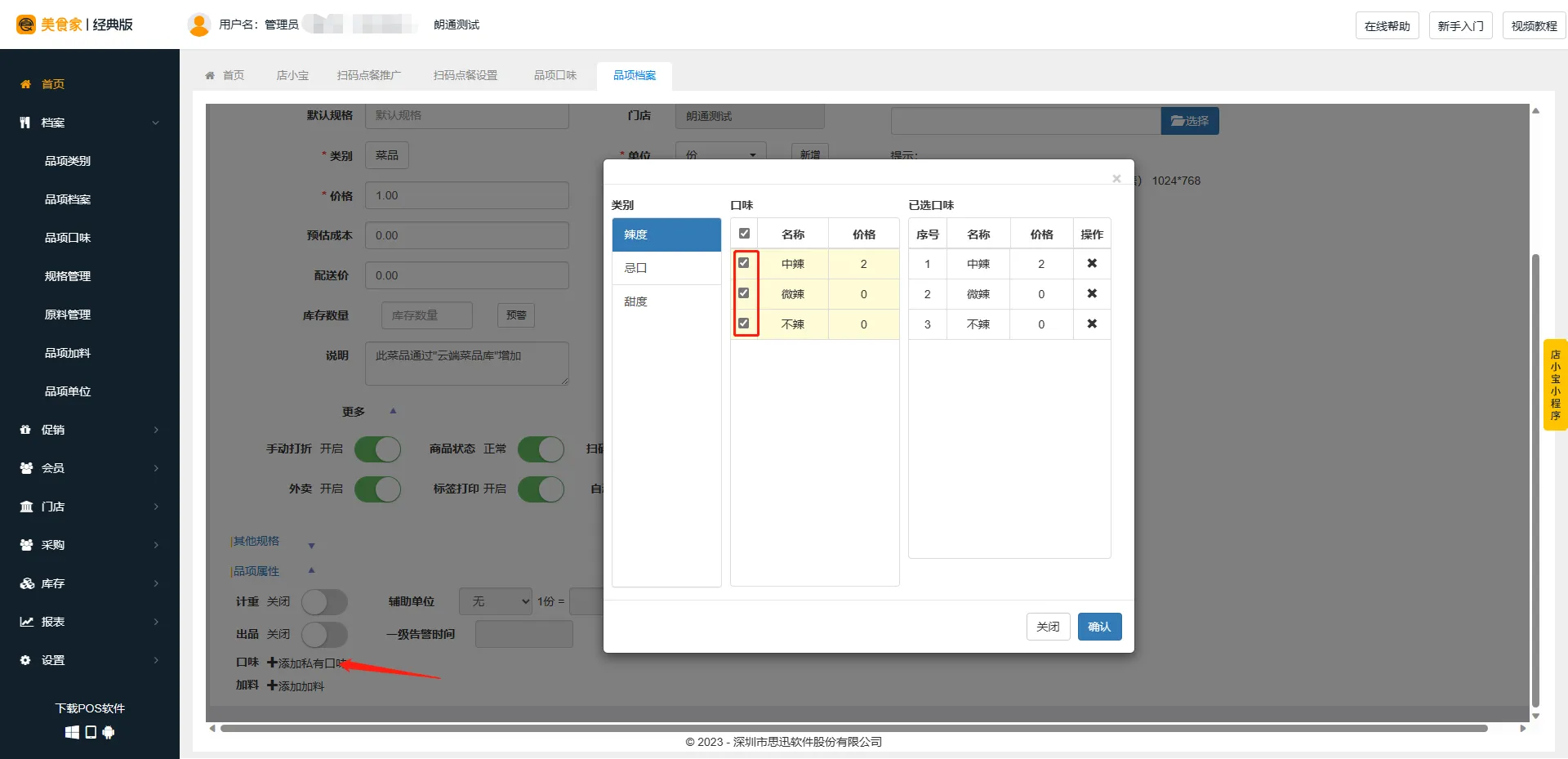
Task: Click the user avatar icon
Action: (198, 25)
